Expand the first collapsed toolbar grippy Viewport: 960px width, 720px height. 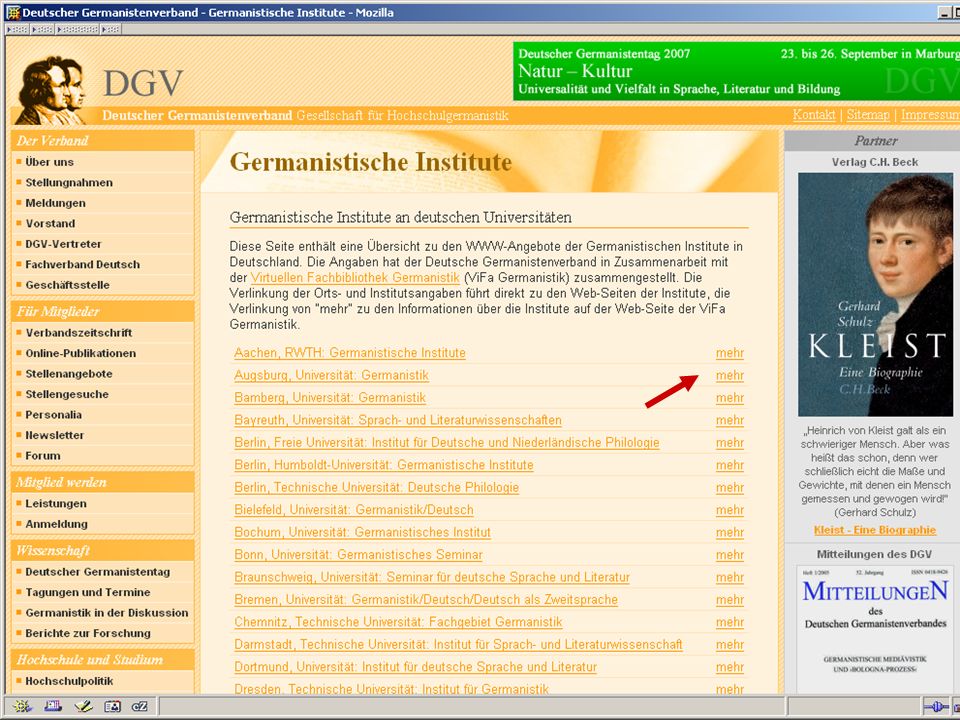click(17, 29)
